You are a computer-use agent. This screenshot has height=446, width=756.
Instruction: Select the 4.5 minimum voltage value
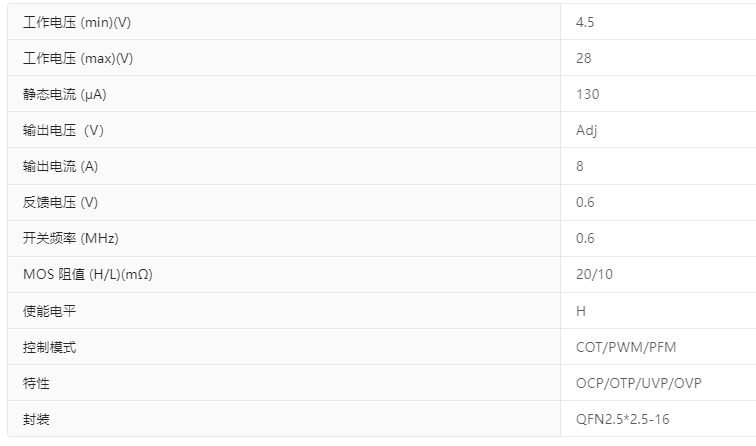[585, 22]
